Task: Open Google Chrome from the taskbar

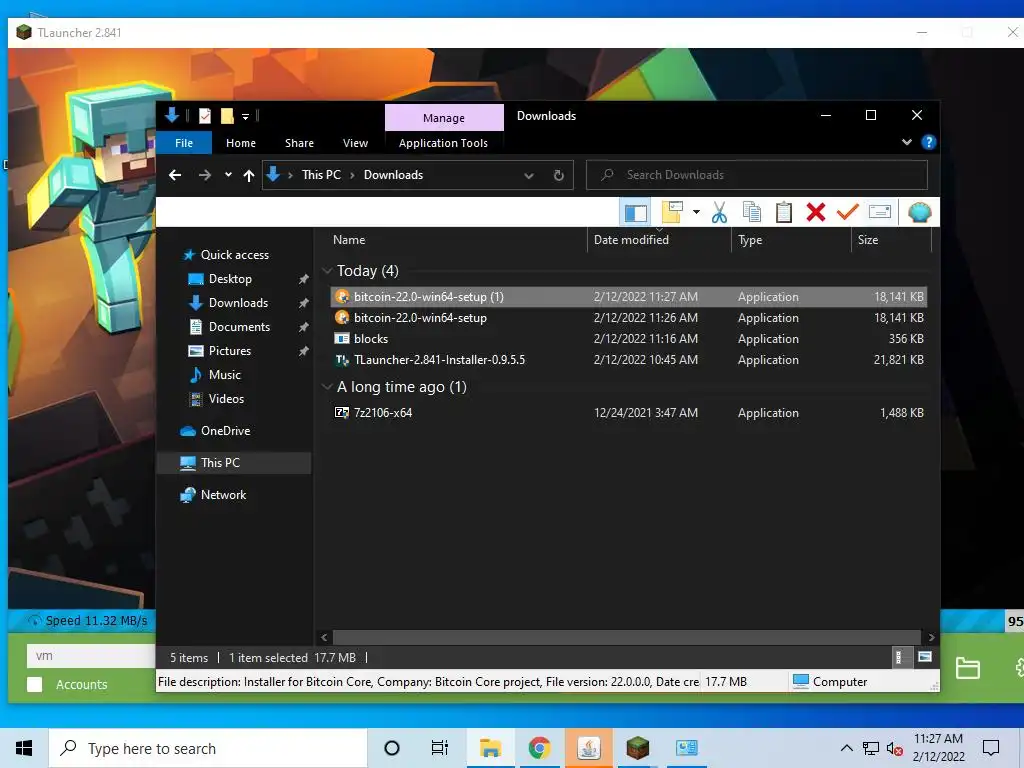Action: point(539,748)
